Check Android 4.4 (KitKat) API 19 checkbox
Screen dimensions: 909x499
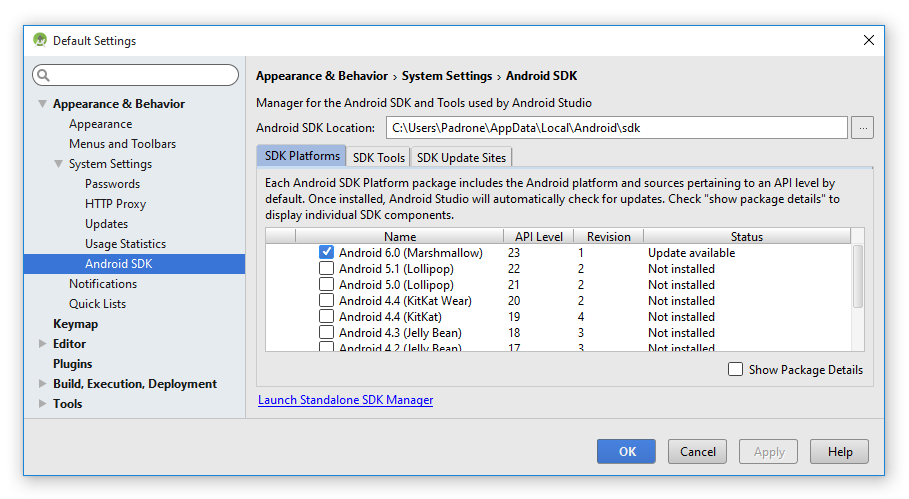point(326,316)
